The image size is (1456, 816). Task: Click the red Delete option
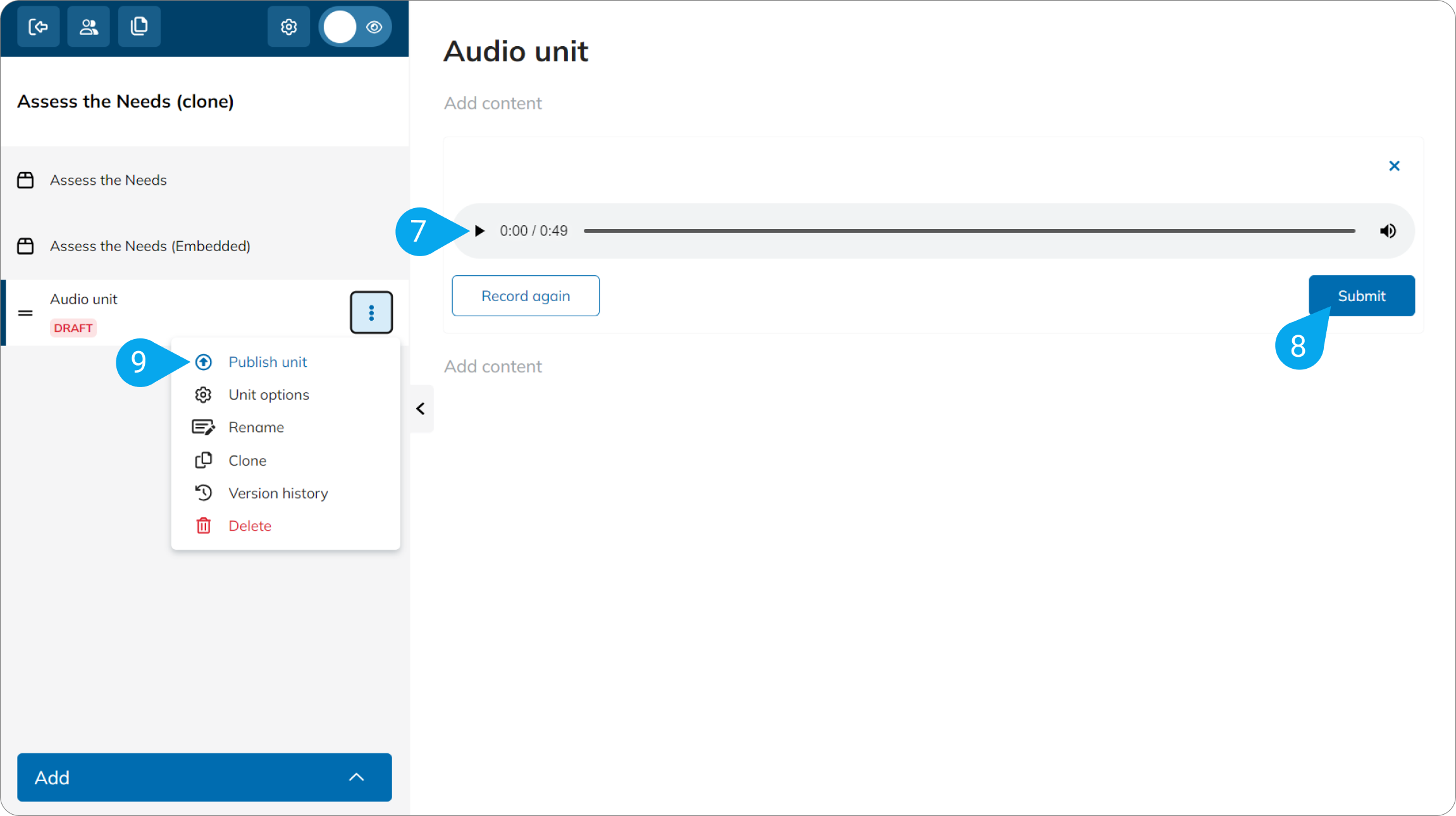click(250, 526)
